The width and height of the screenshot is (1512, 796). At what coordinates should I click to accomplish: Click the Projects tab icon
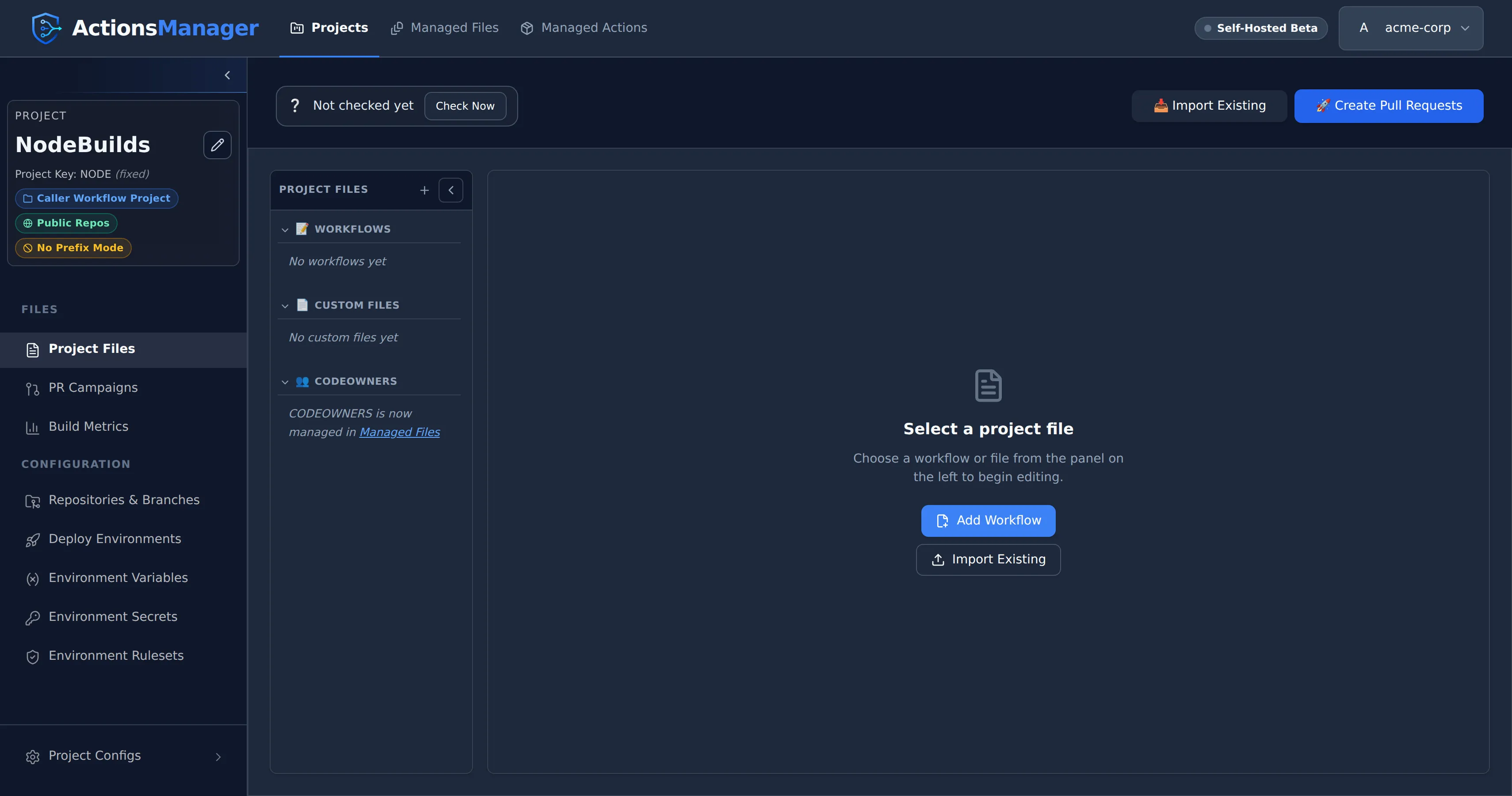(x=297, y=28)
